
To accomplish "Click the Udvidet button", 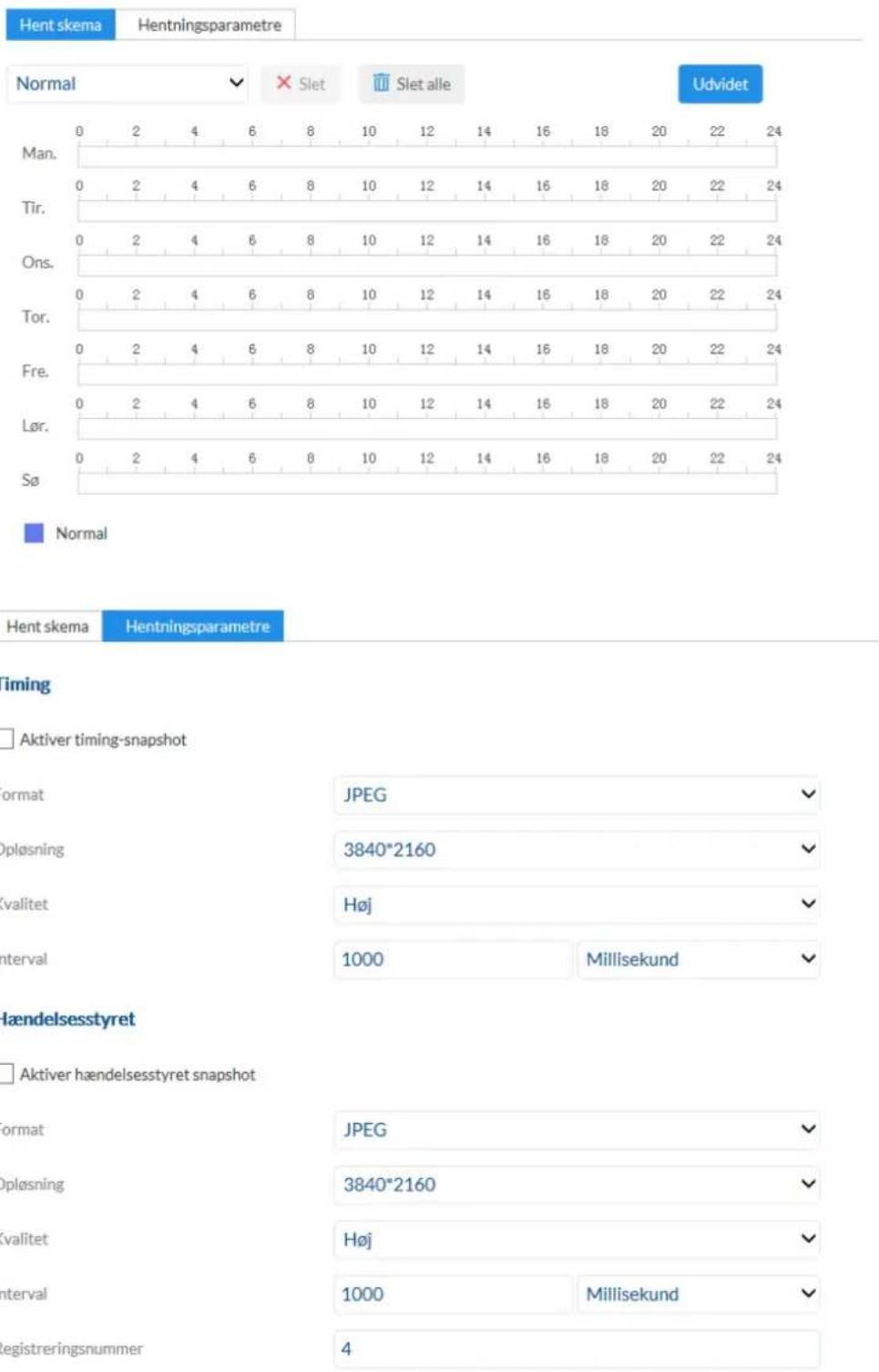I will 720,84.
